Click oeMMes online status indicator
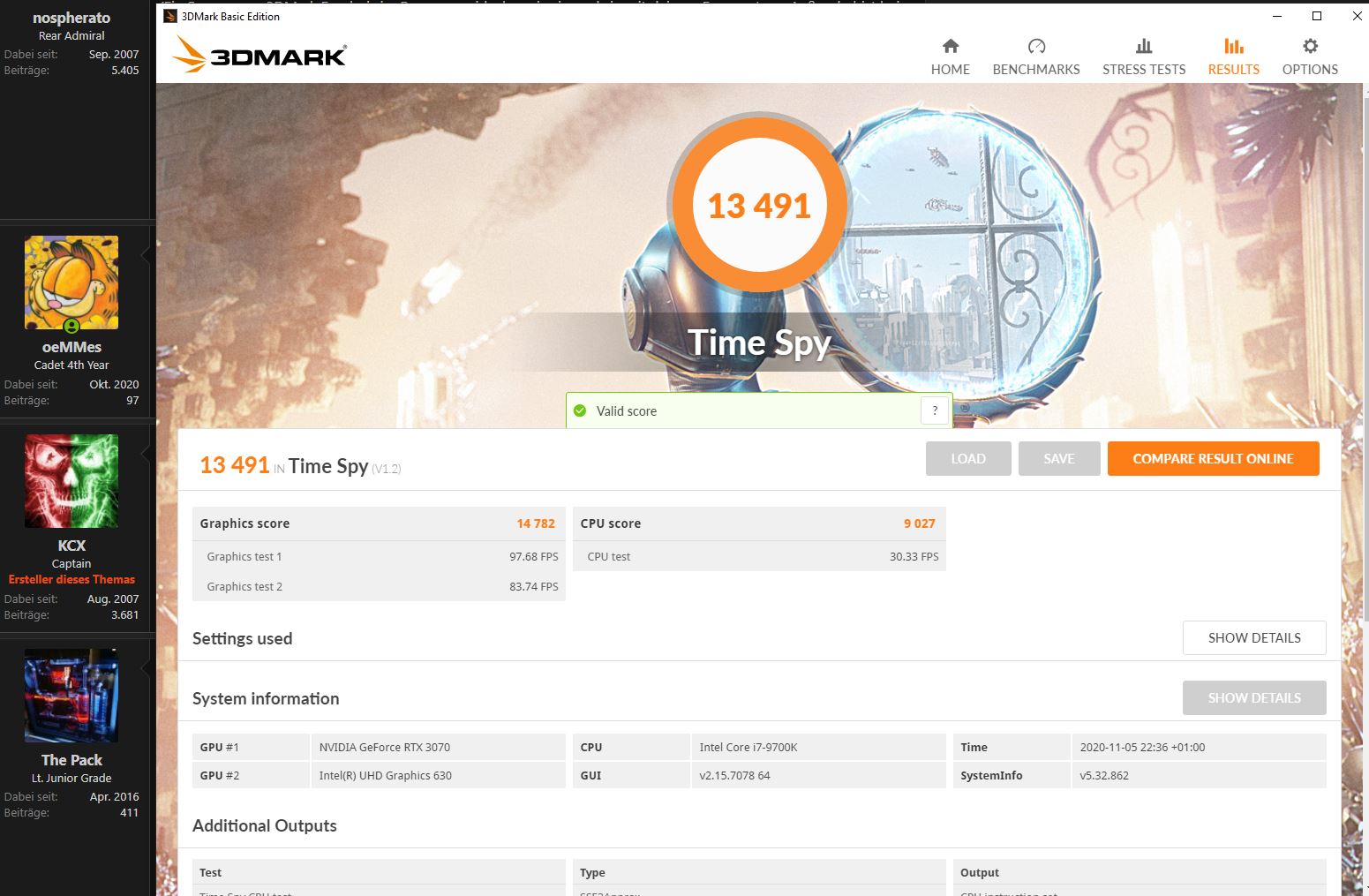The image size is (1369, 896). pyautogui.click(x=71, y=326)
